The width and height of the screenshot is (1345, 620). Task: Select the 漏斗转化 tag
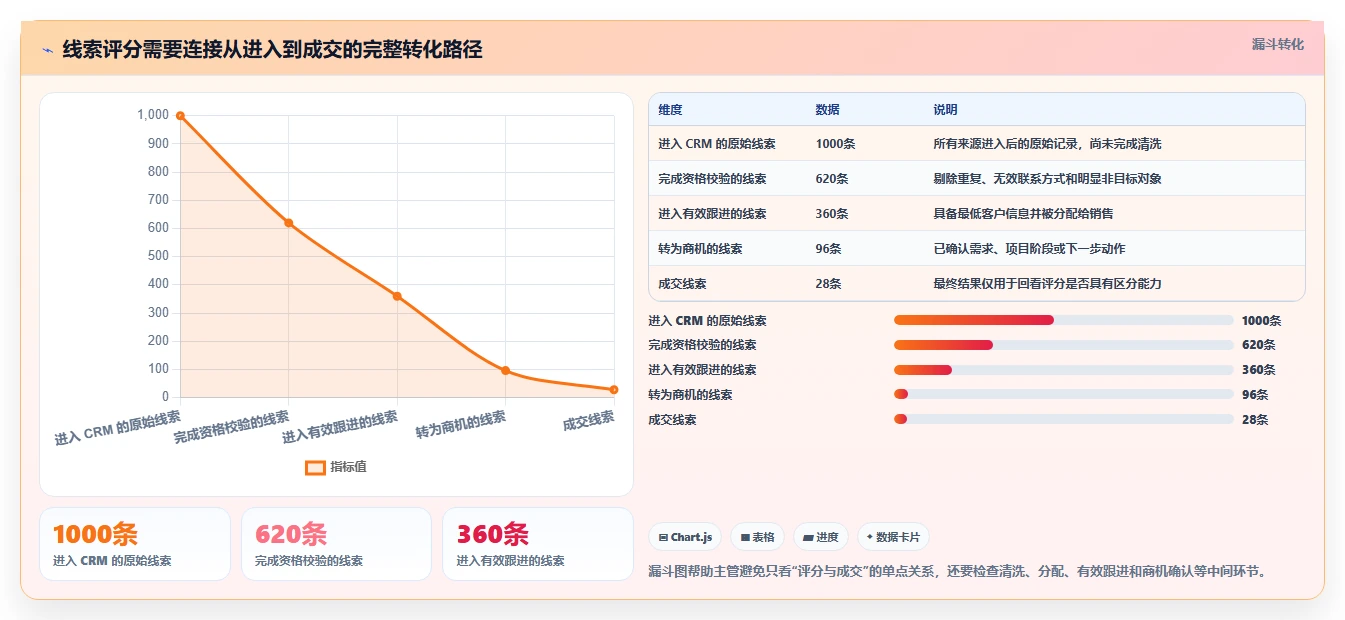1277,44
